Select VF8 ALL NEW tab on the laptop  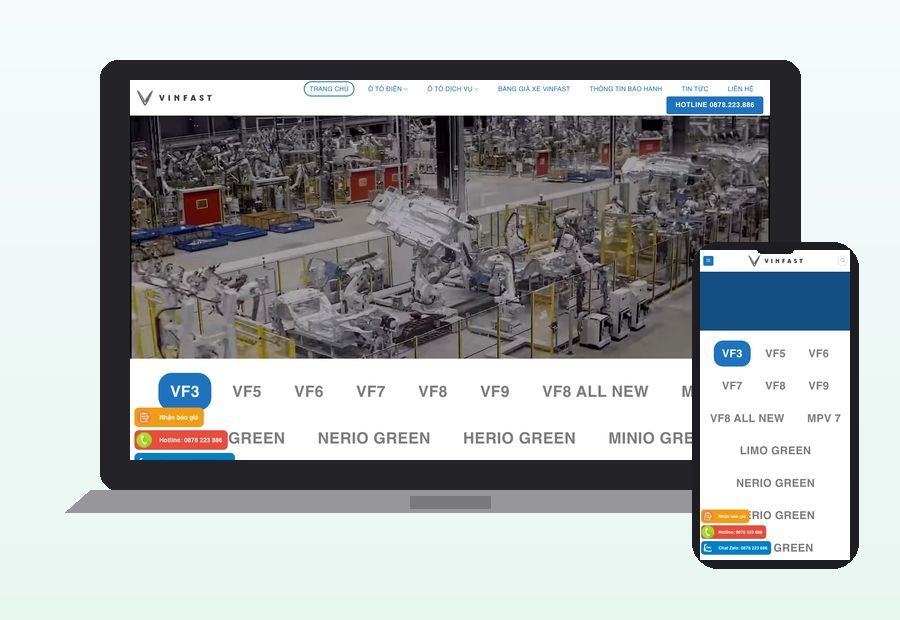[595, 392]
